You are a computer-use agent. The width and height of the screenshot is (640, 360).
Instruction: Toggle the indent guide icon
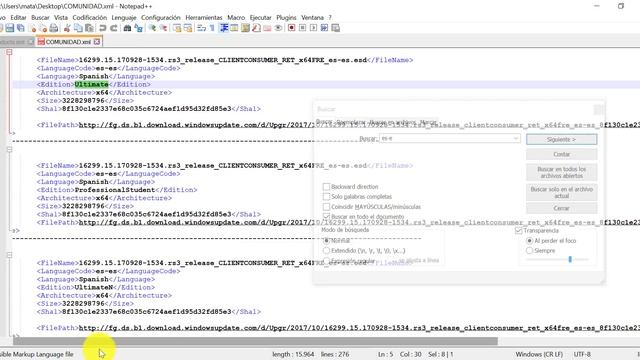pos(224,28)
